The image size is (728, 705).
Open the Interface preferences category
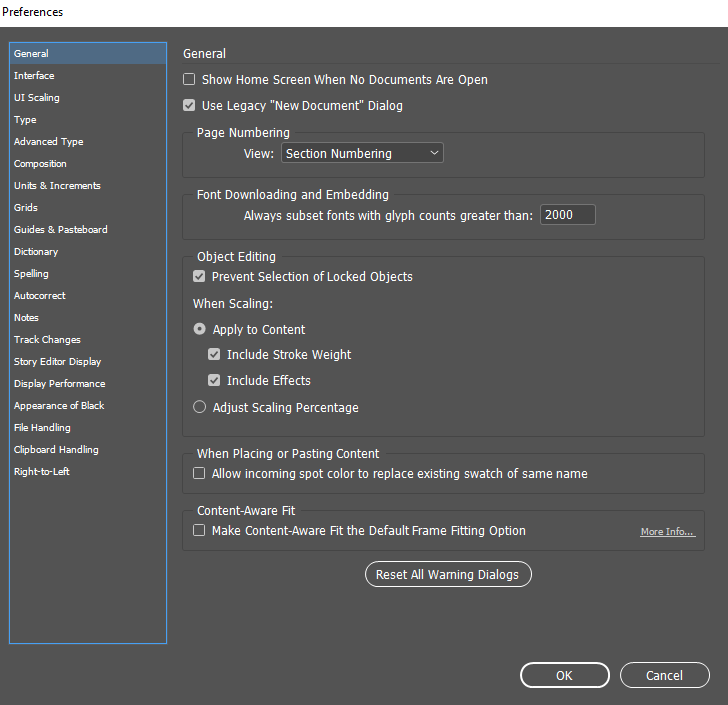point(88,75)
